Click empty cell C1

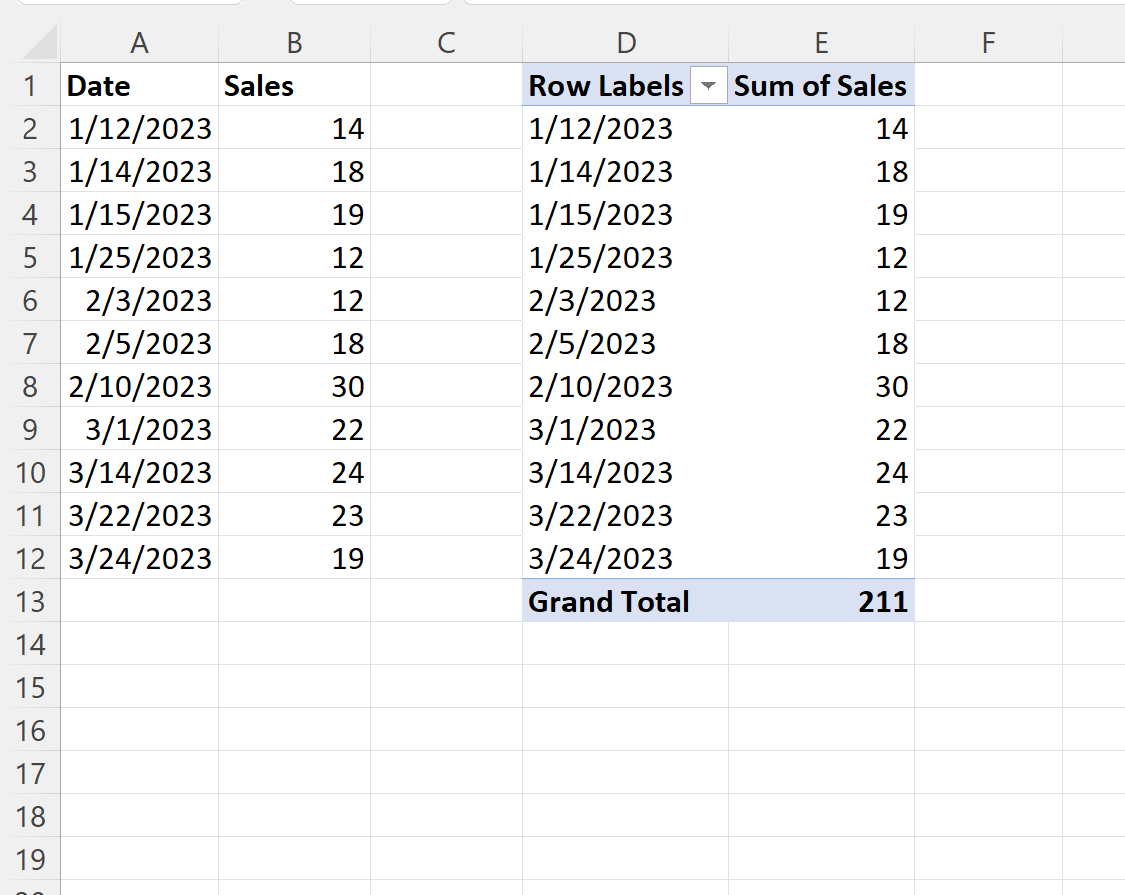click(x=446, y=86)
